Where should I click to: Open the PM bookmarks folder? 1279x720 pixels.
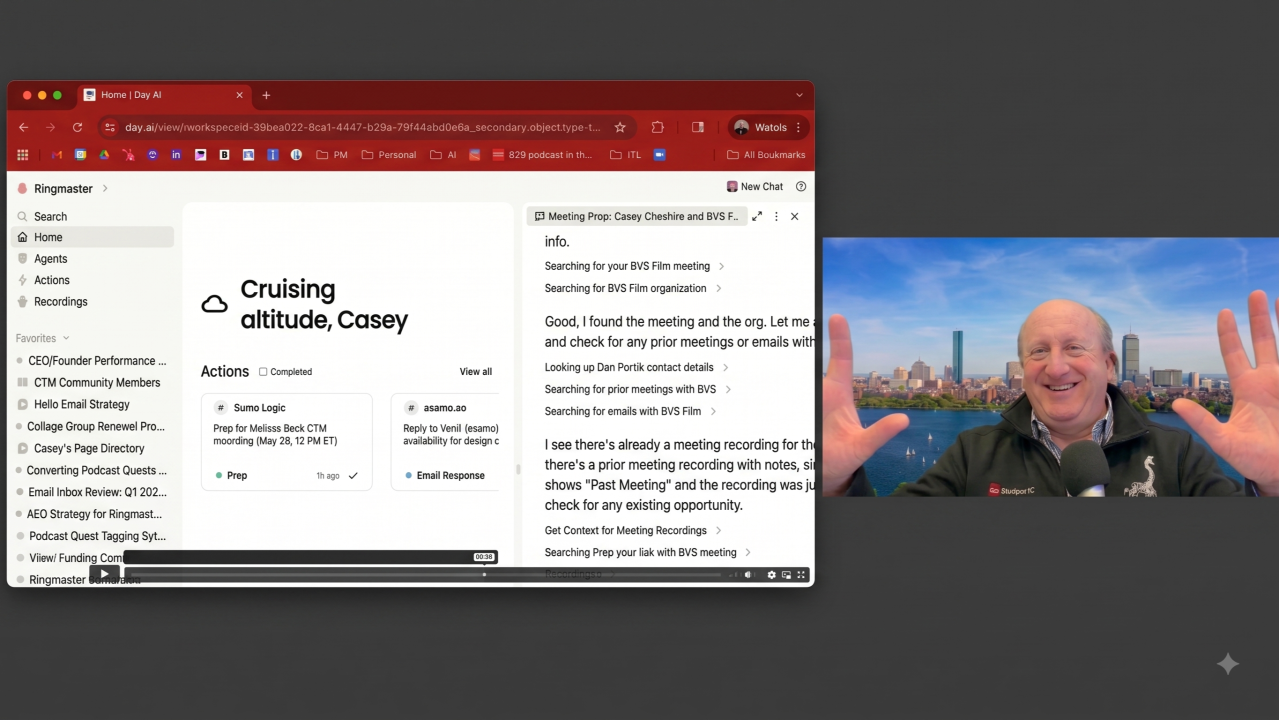tap(332, 155)
